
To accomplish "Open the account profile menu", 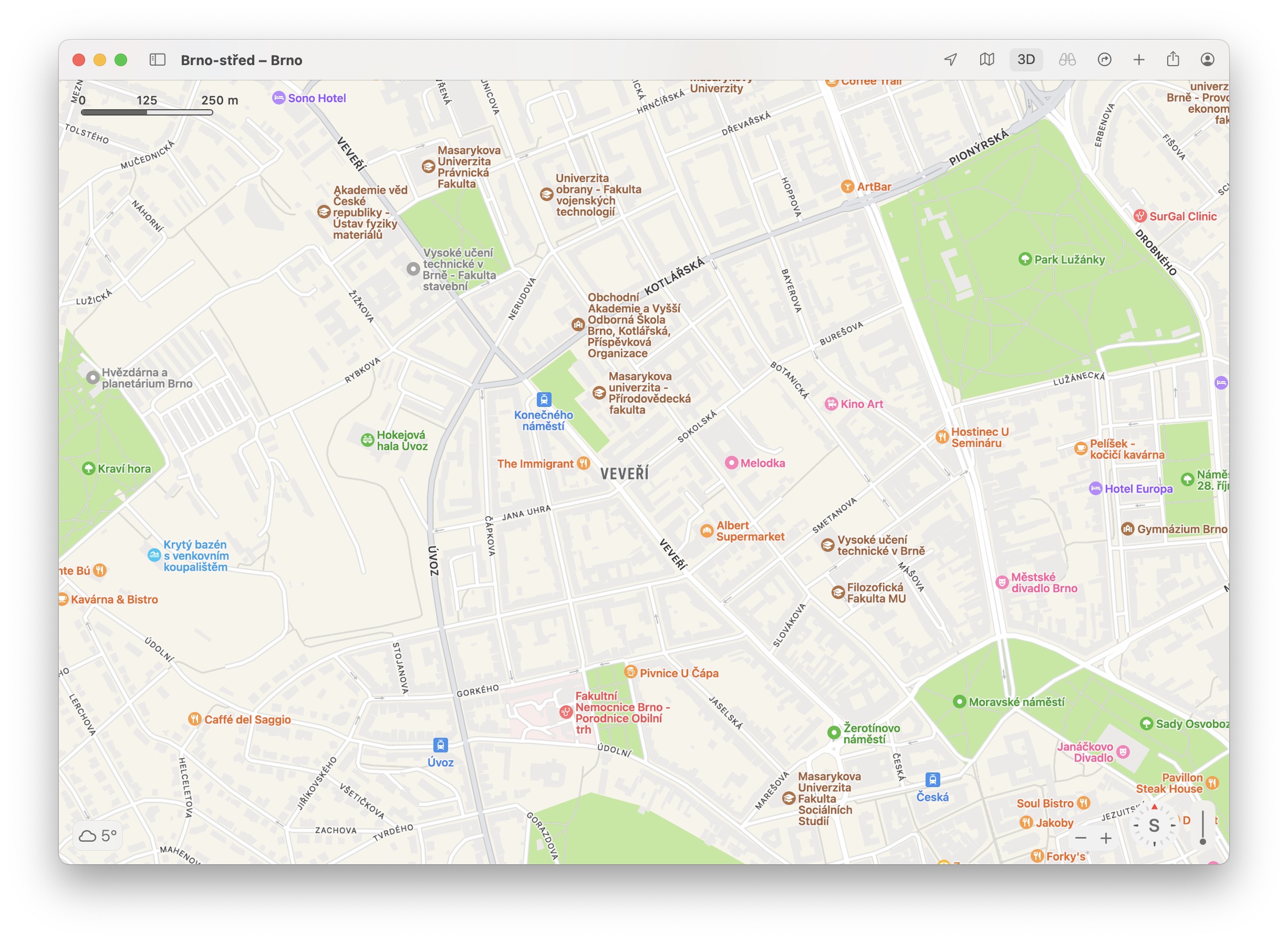I will click(x=1207, y=60).
